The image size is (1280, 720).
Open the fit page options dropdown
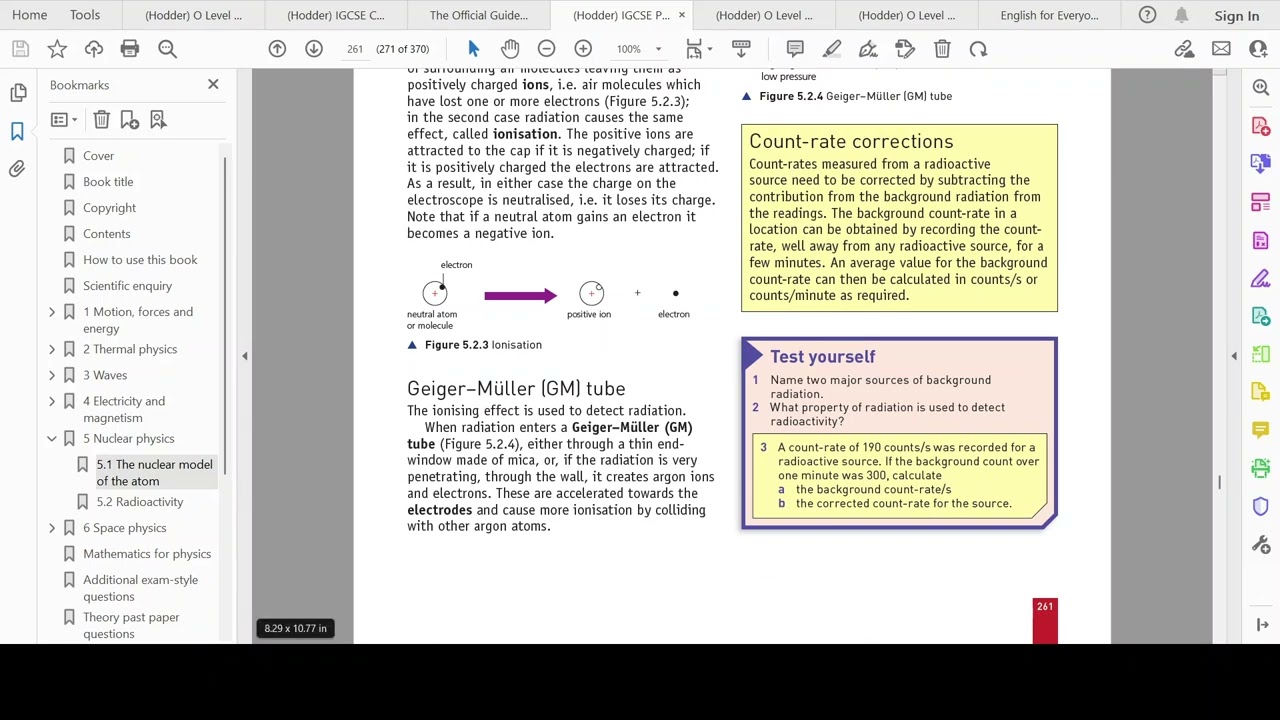click(x=698, y=49)
